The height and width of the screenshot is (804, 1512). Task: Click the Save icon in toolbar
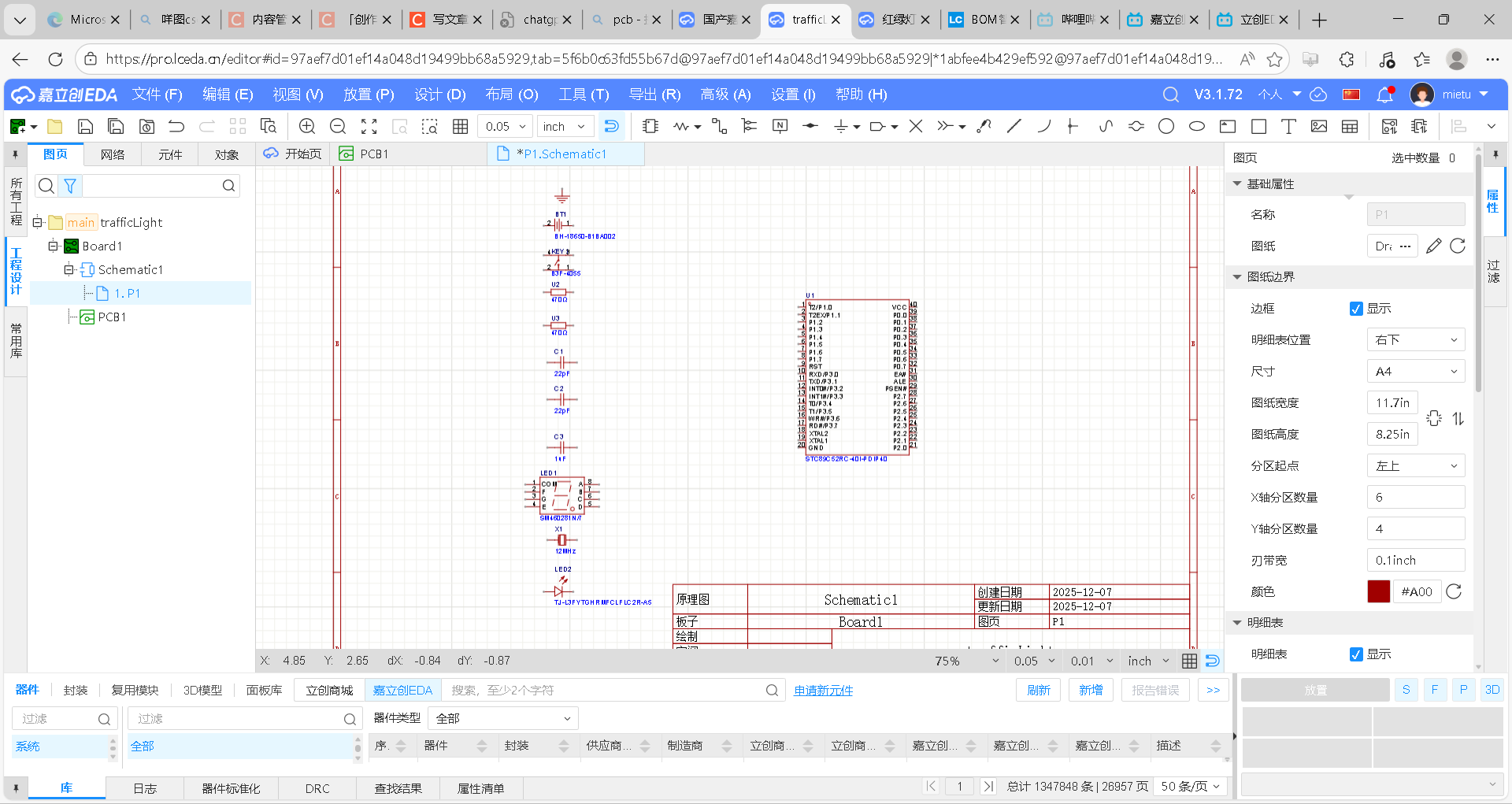click(85, 126)
